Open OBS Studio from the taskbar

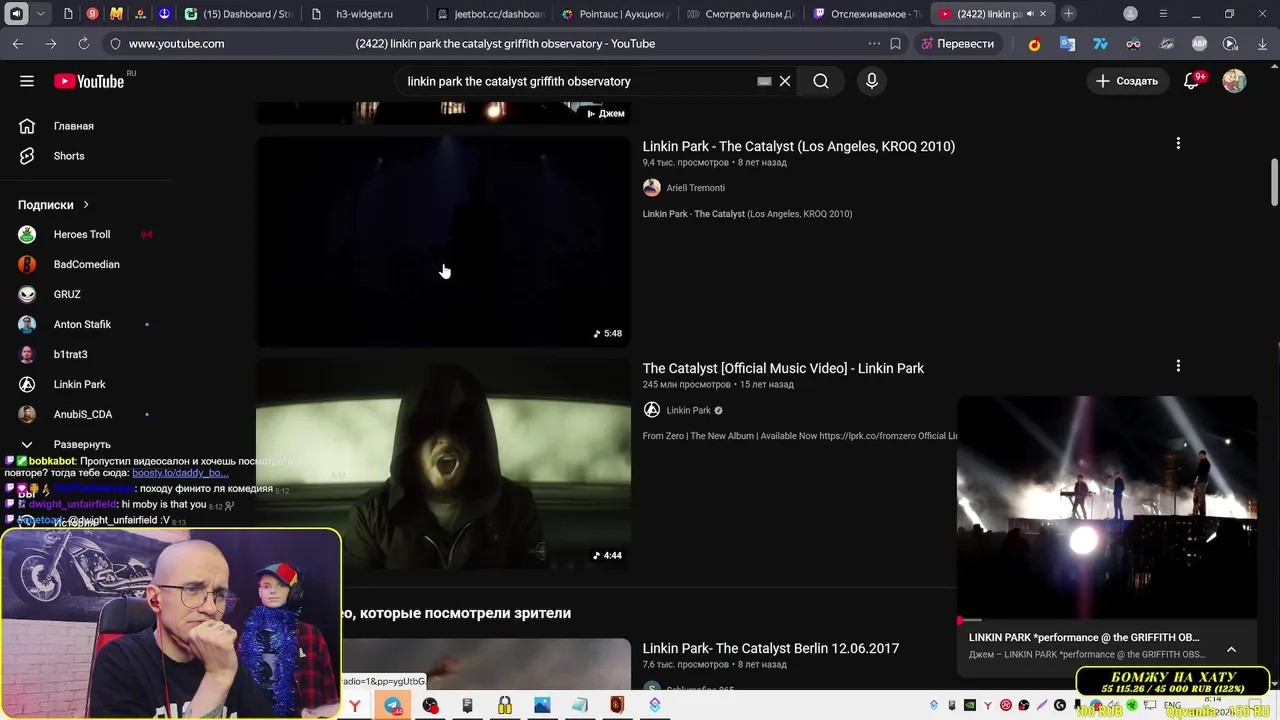click(430, 705)
